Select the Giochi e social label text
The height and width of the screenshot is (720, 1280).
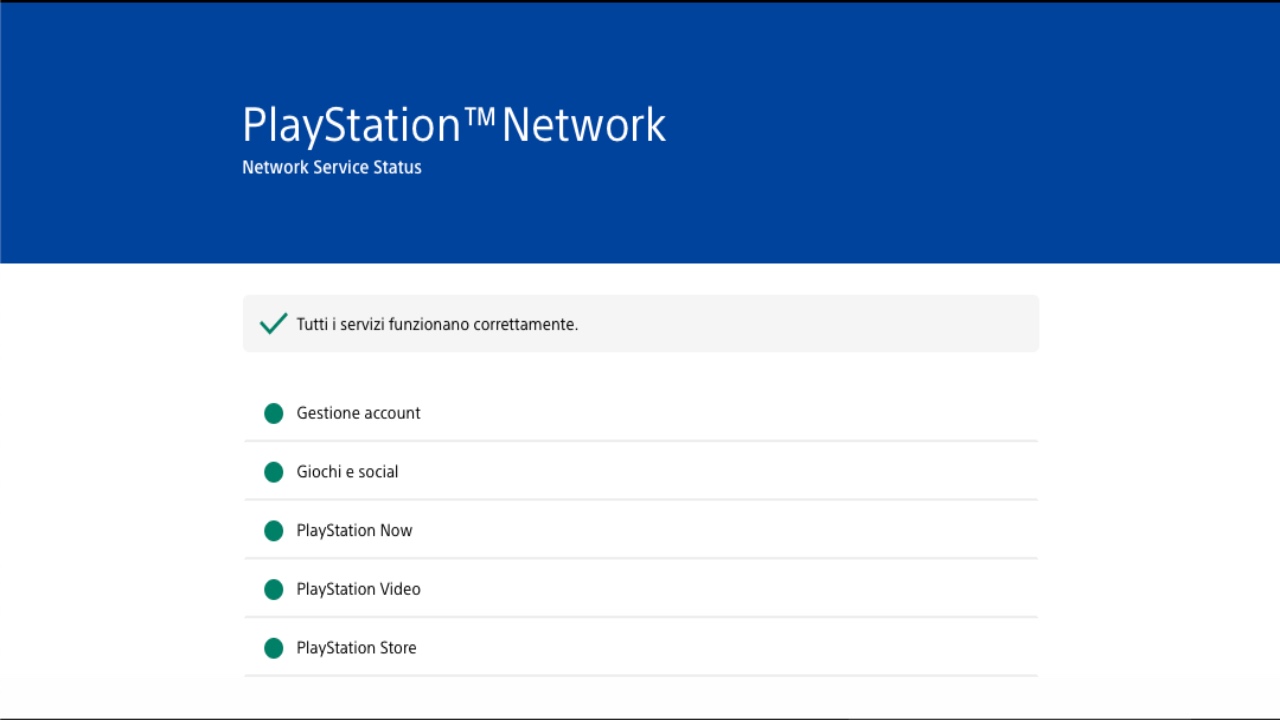click(347, 472)
